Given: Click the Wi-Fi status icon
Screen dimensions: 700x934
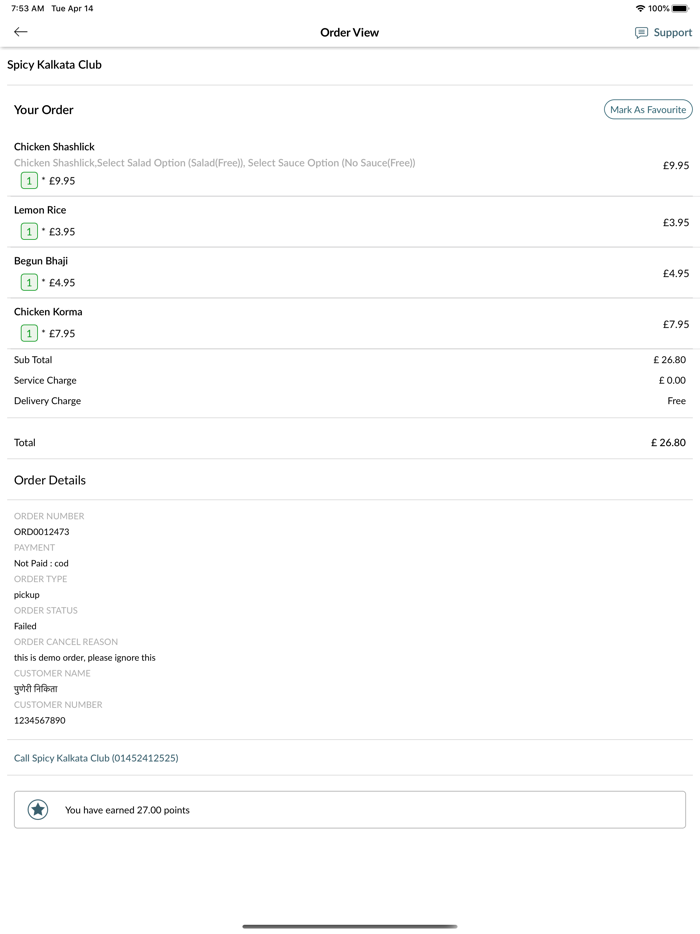Looking at the screenshot, I should 640,8.
